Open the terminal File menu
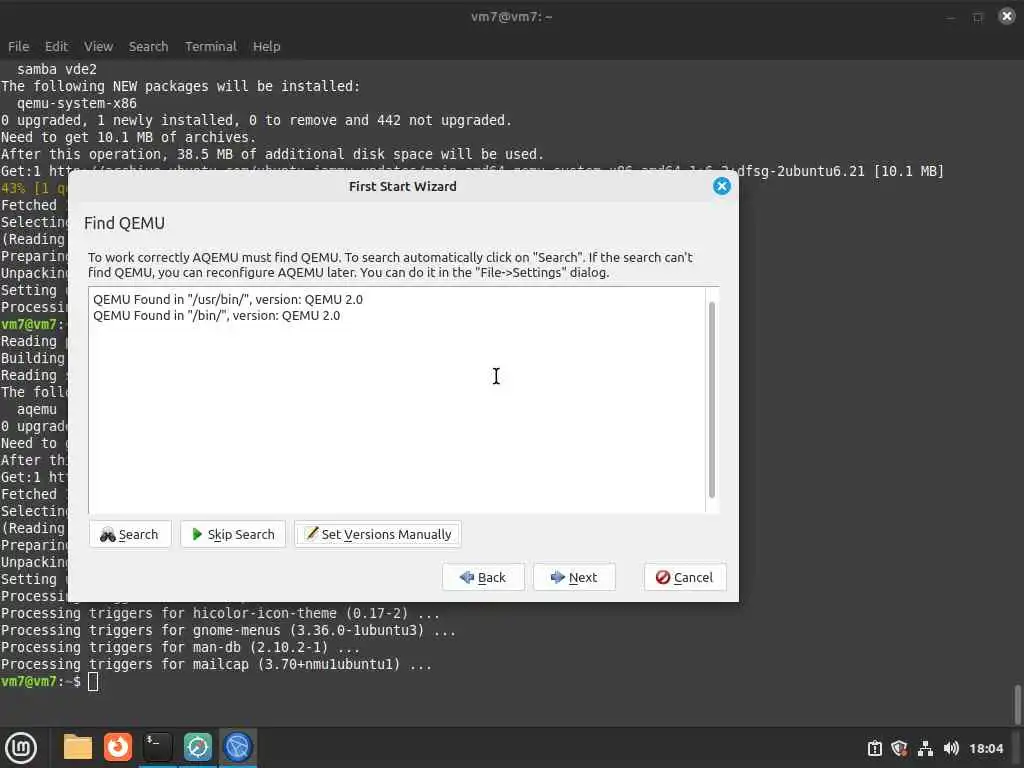Screen dimensions: 1024x768 [x=18, y=46]
